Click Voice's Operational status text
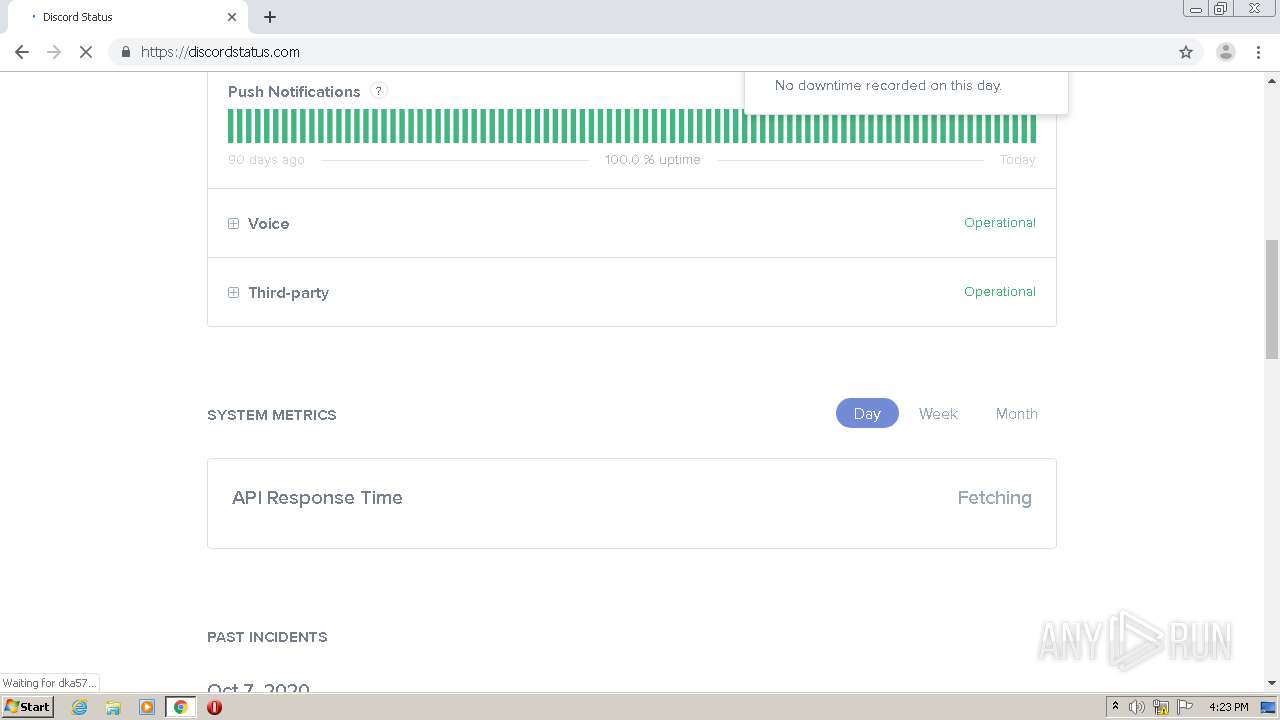The height and width of the screenshot is (720, 1280). point(999,223)
